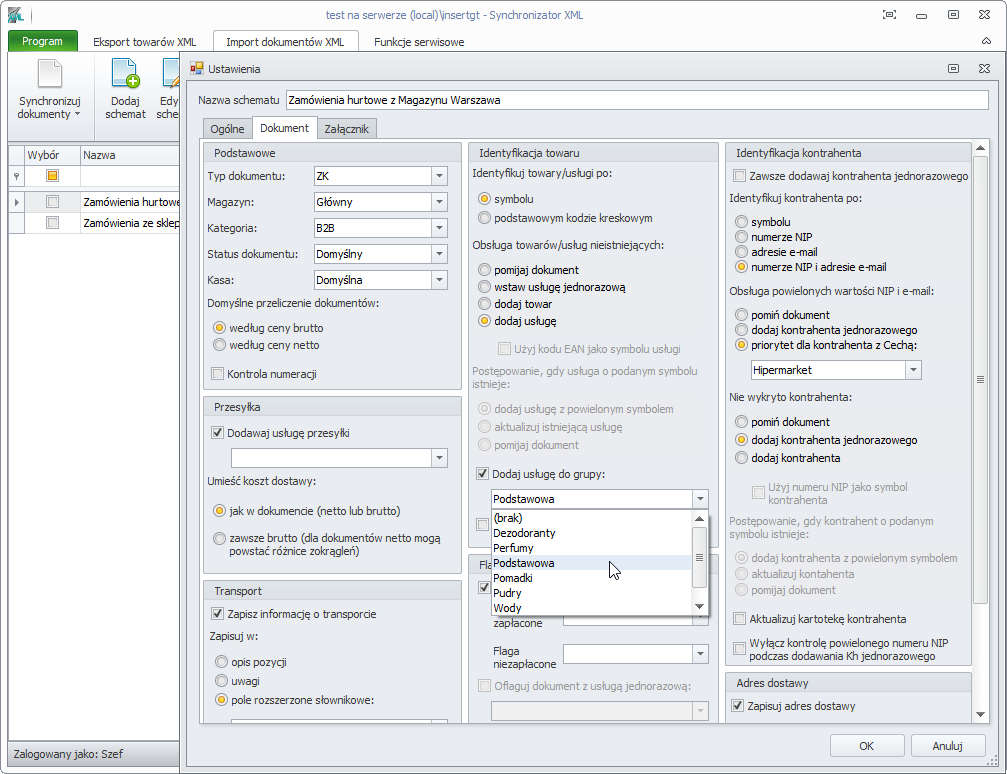Maximize the Ustawienia dialog
The width and height of the screenshot is (1007, 774).
pos(954,69)
